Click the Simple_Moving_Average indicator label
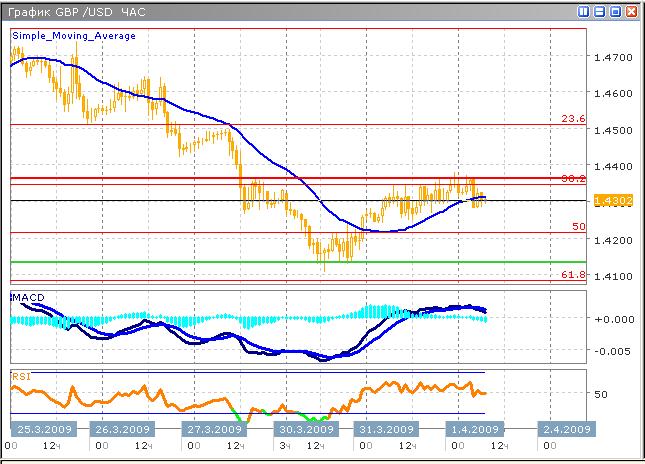This screenshot has height=464, width=645. [x=74, y=35]
